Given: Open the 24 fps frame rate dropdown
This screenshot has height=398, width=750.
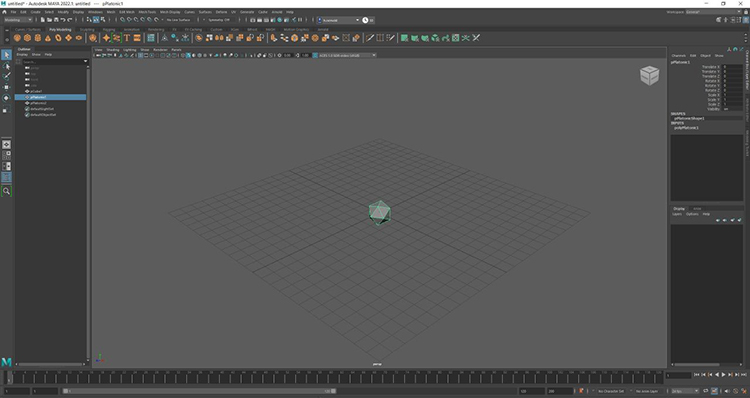Looking at the screenshot, I should 684,391.
